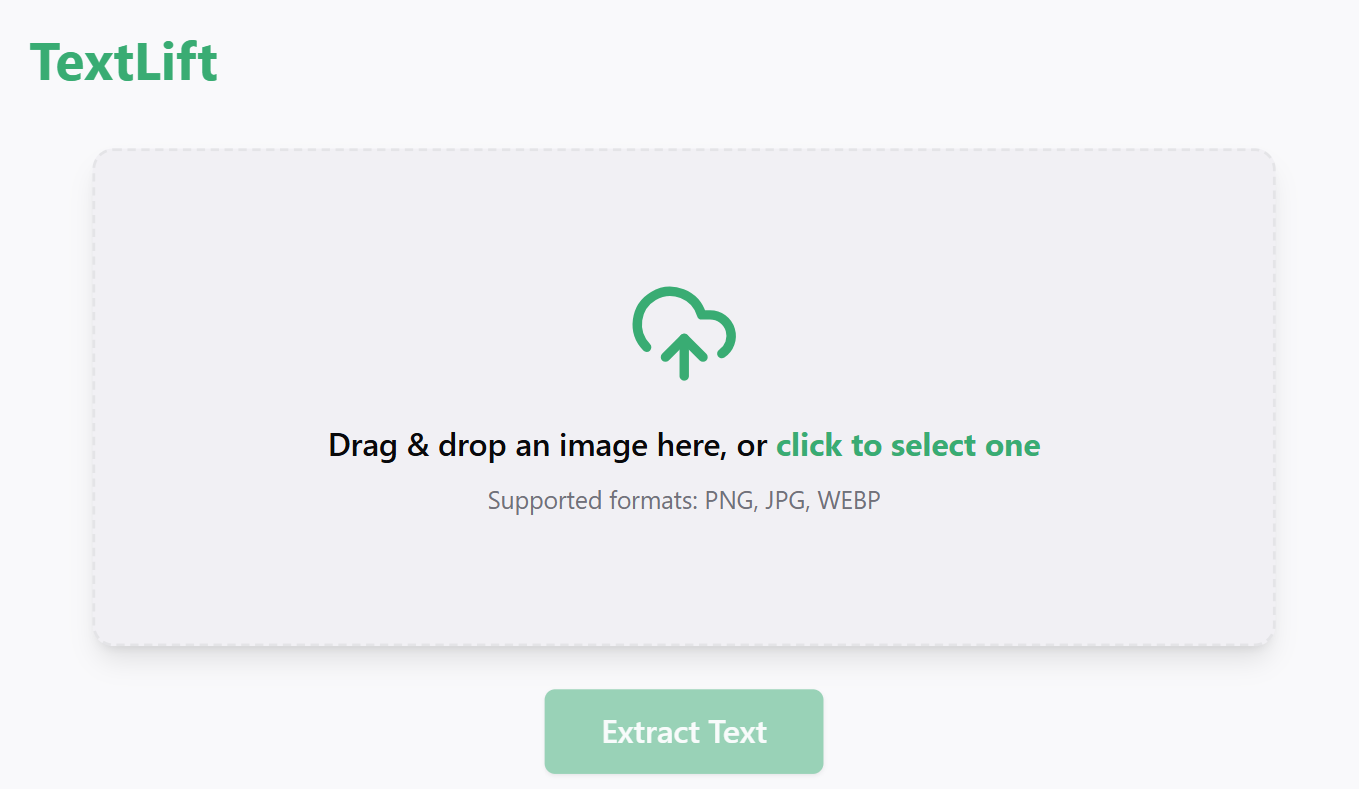Choose an image using the green link
This screenshot has width=1359, height=789.
click(x=908, y=445)
